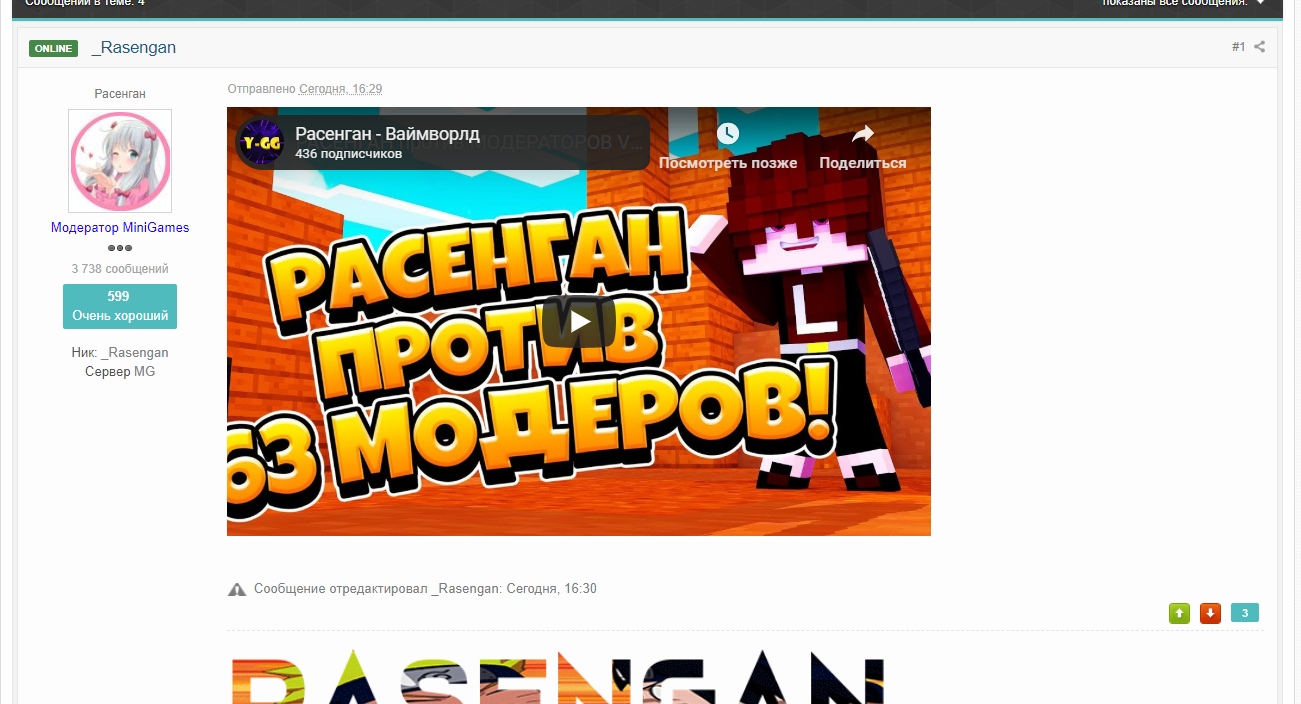The width and height of the screenshot is (1301, 704).
Task: Open the _Rasengan profile link in header
Action: 134,48
